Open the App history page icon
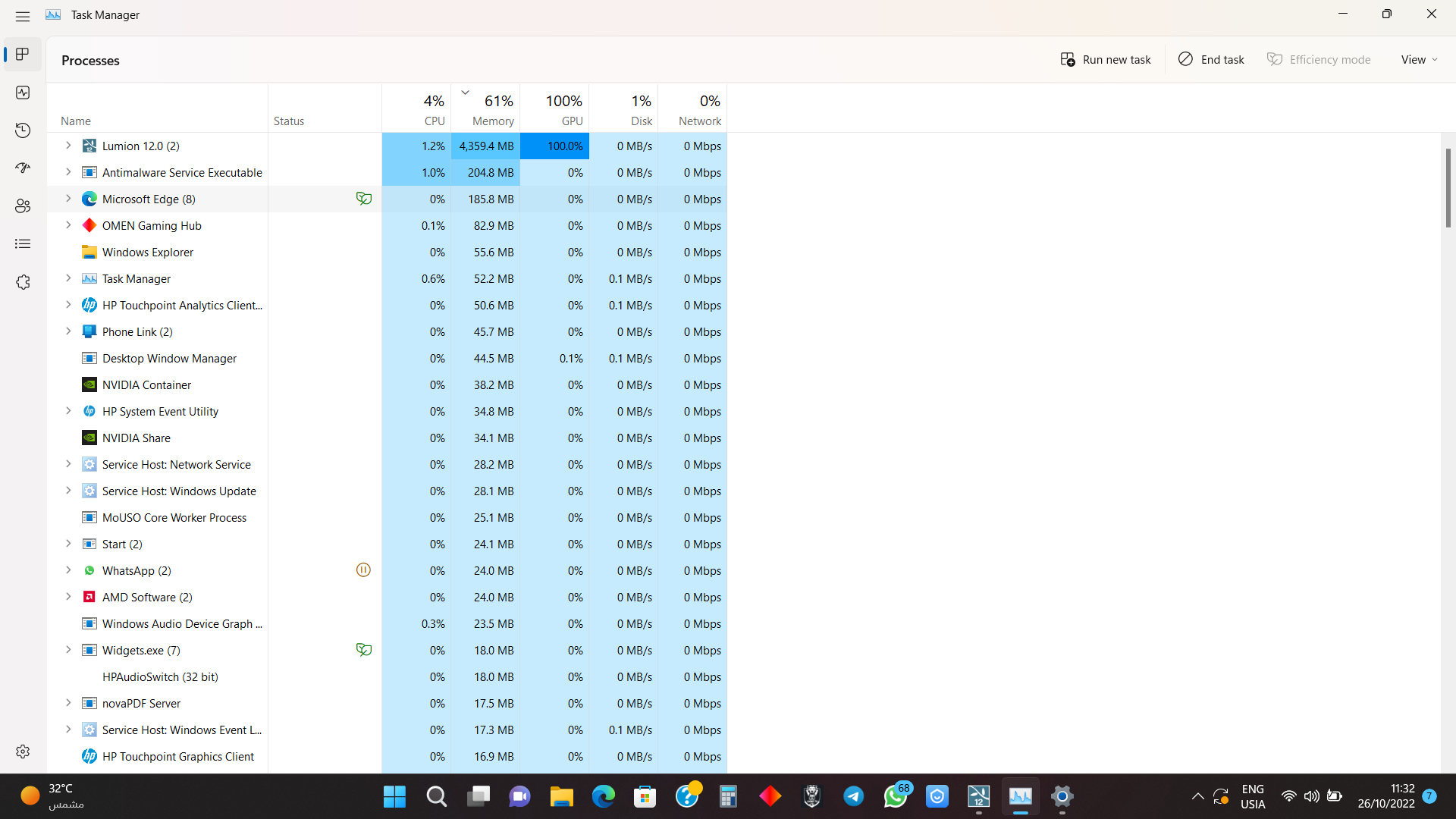Image resolution: width=1456 pixels, height=819 pixels. 23,130
